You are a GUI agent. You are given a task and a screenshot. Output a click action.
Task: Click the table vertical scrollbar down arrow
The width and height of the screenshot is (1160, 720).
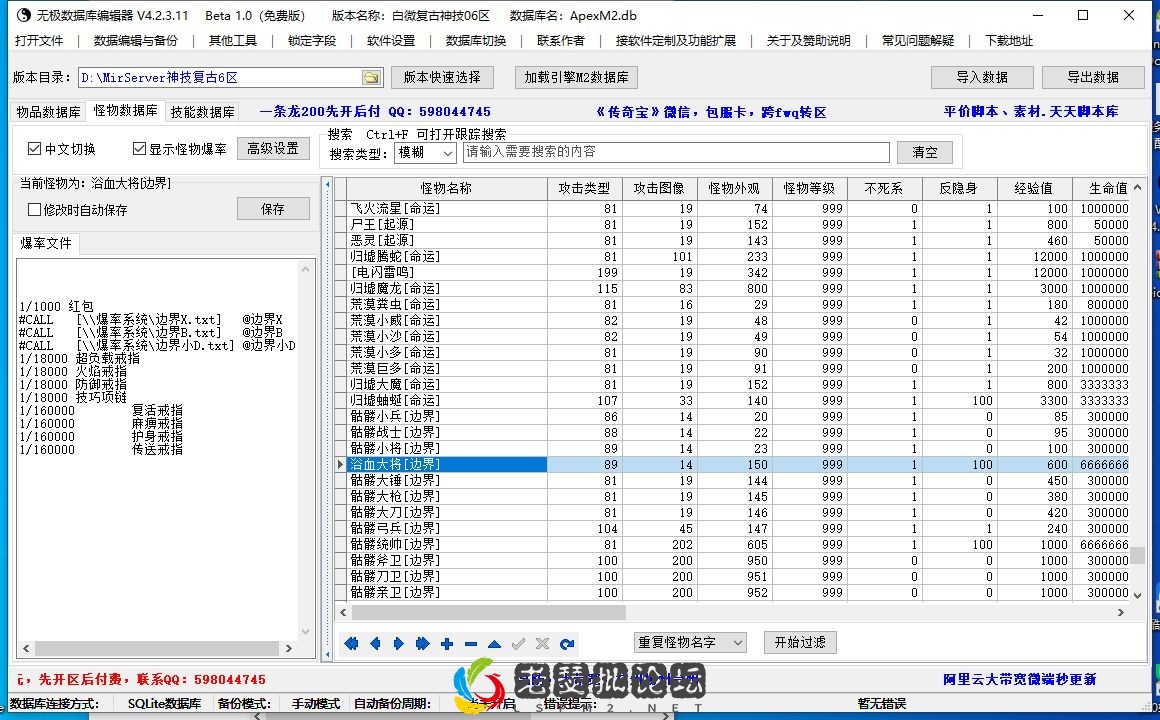coord(1137,594)
